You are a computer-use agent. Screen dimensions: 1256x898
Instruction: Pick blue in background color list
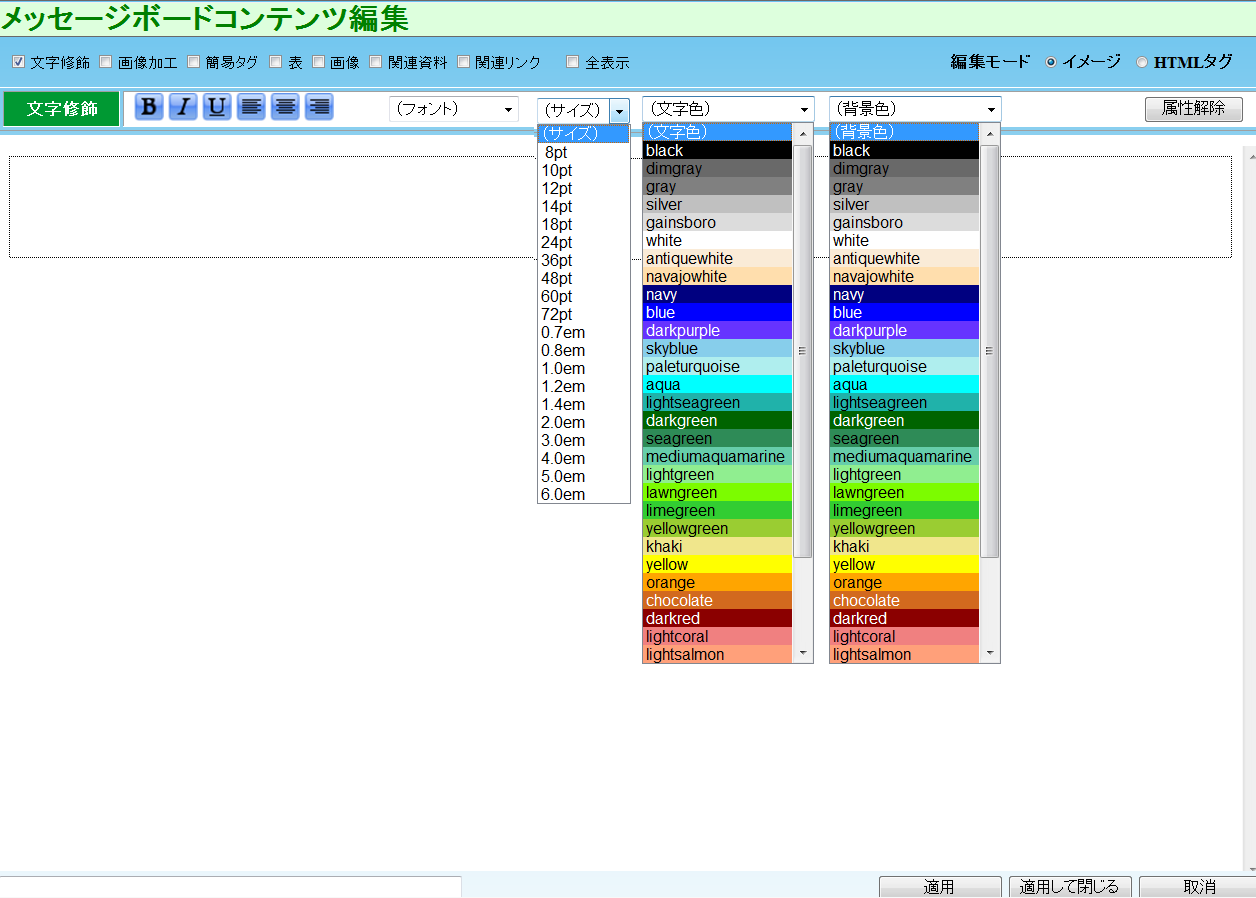(904, 313)
